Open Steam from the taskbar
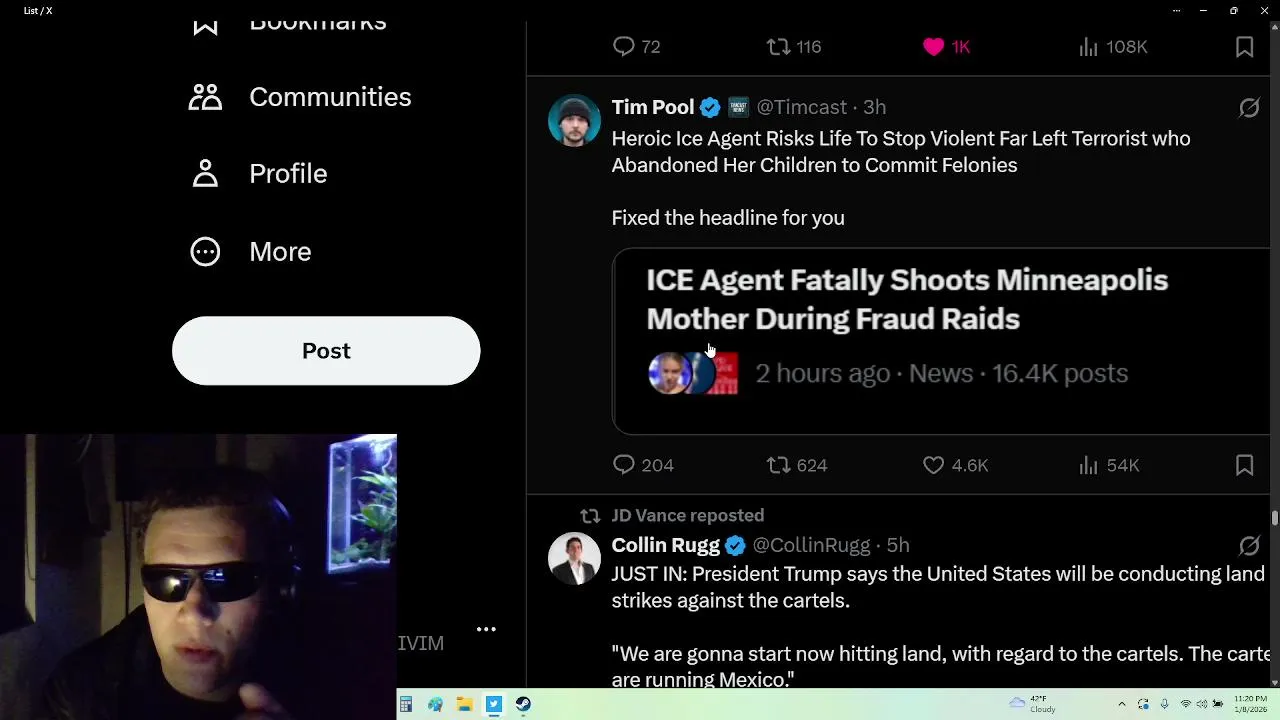Image resolution: width=1280 pixels, height=720 pixels. [x=523, y=705]
